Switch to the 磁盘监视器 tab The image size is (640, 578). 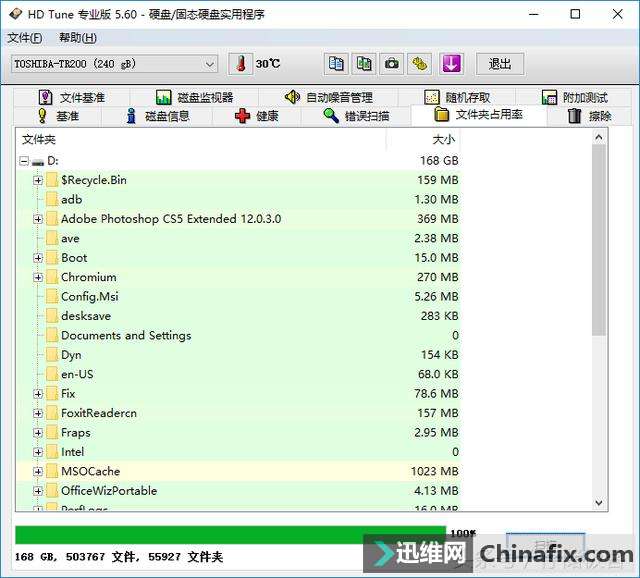click(194, 97)
